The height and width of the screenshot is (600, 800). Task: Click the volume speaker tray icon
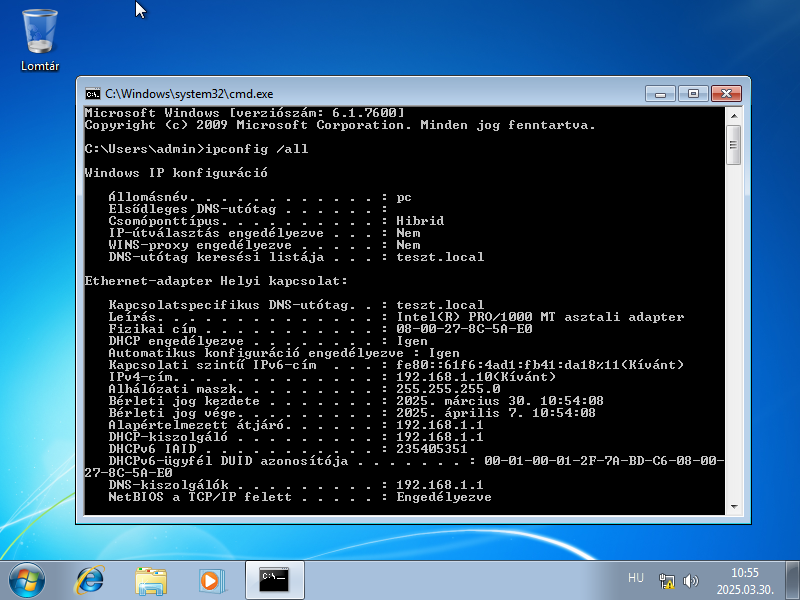[x=690, y=579]
